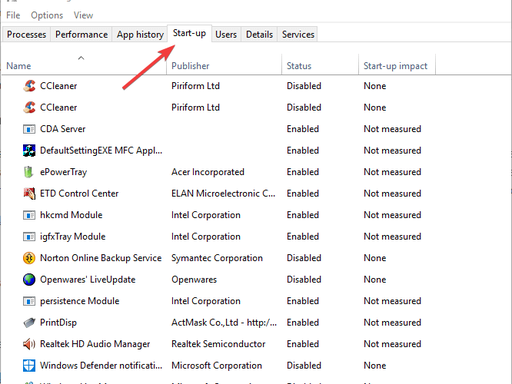The height and width of the screenshot is (384, 512).
Task: Select the igfxTray Module entry
Action: (73, 237)
